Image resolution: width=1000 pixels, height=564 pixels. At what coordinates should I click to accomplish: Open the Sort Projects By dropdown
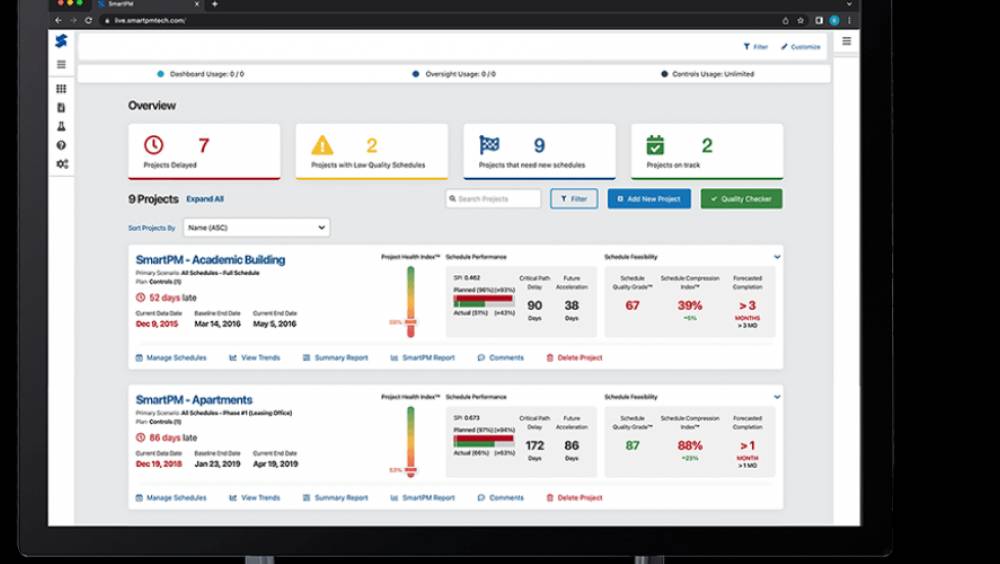pyautogui.click(x=256, y=227)
